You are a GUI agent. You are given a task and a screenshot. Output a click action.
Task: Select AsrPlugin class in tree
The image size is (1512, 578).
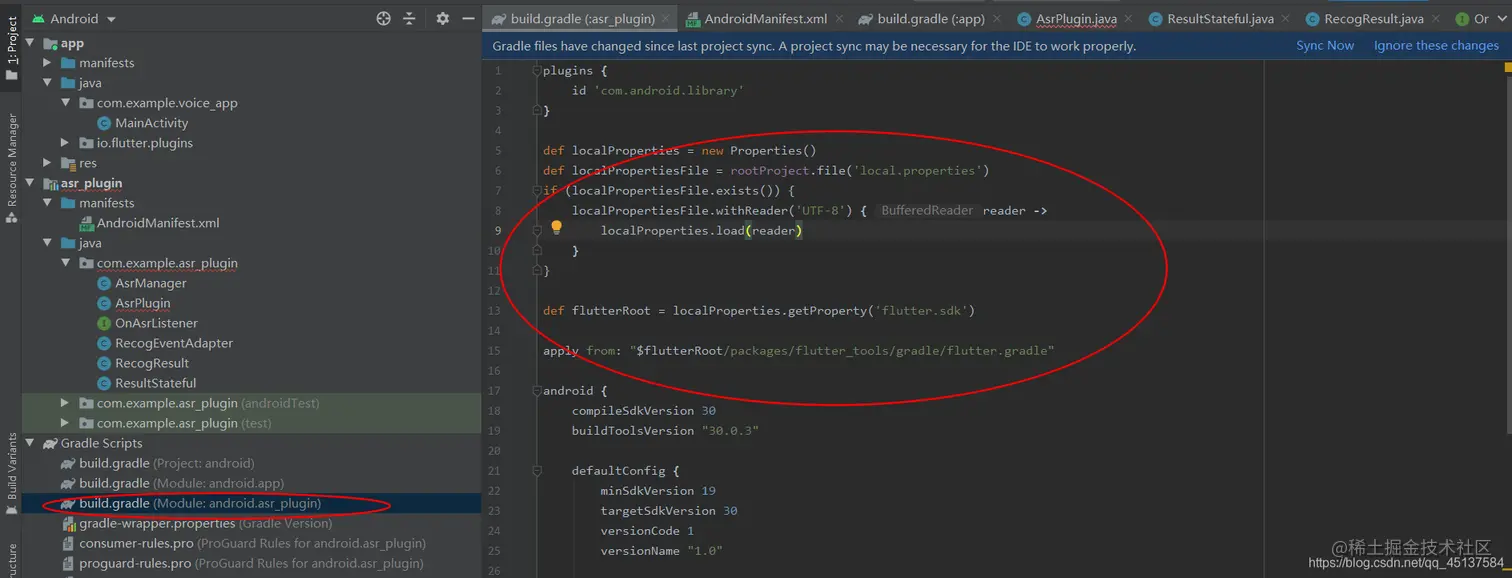142,303
